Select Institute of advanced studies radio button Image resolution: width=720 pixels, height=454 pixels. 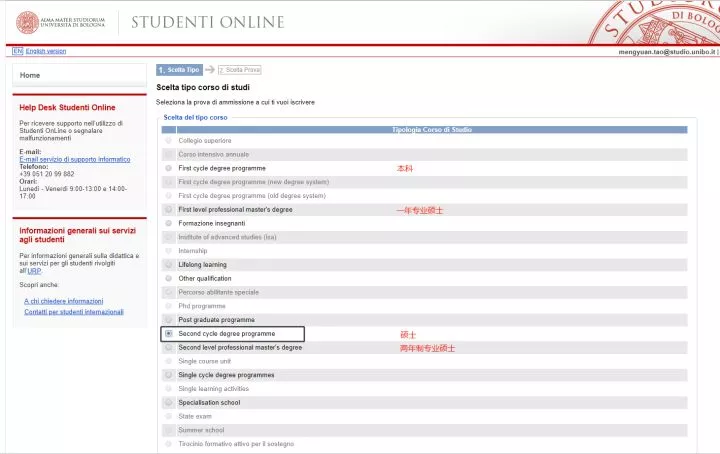[x=169, y=237]
